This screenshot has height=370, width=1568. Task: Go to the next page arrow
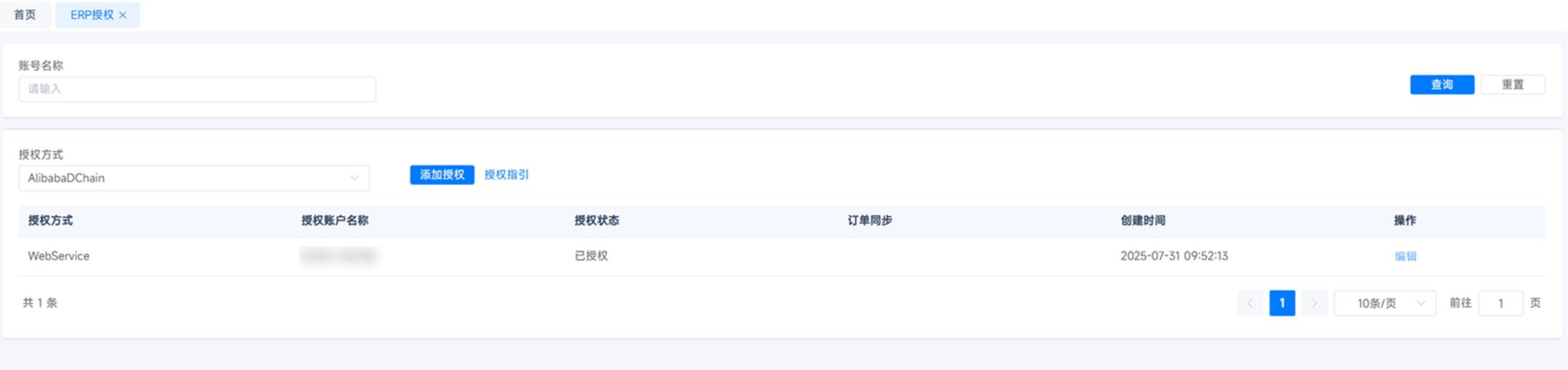tap(1314, 303)
